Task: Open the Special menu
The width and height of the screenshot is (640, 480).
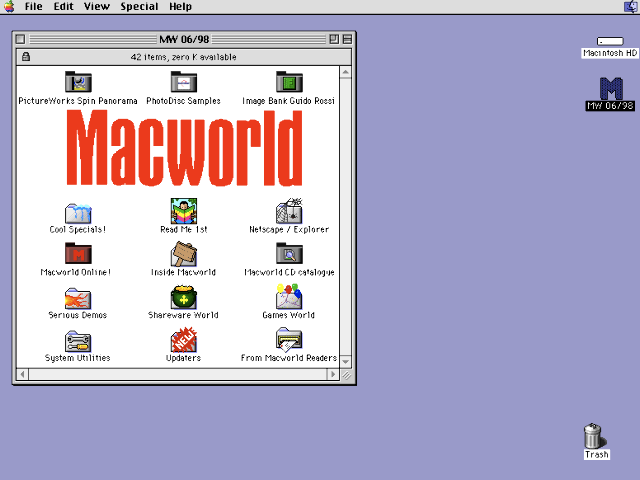Action: (x=139, y=7)
